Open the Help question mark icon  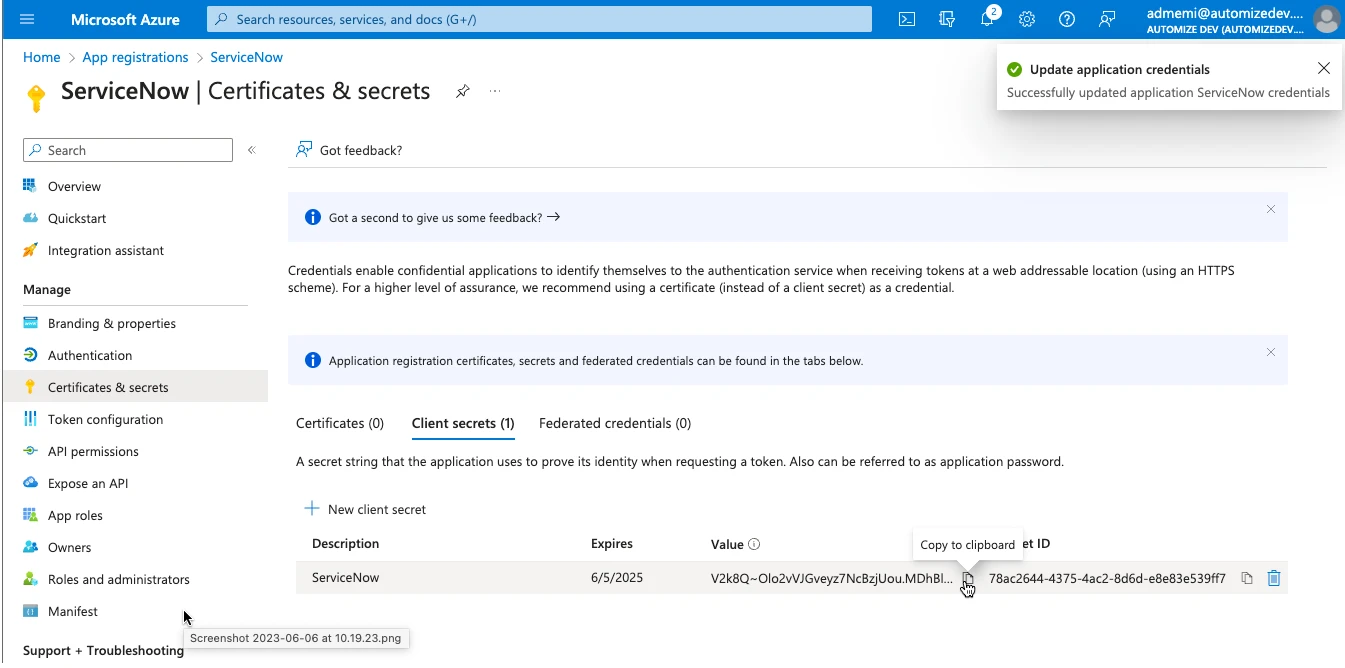(1067, 19)
